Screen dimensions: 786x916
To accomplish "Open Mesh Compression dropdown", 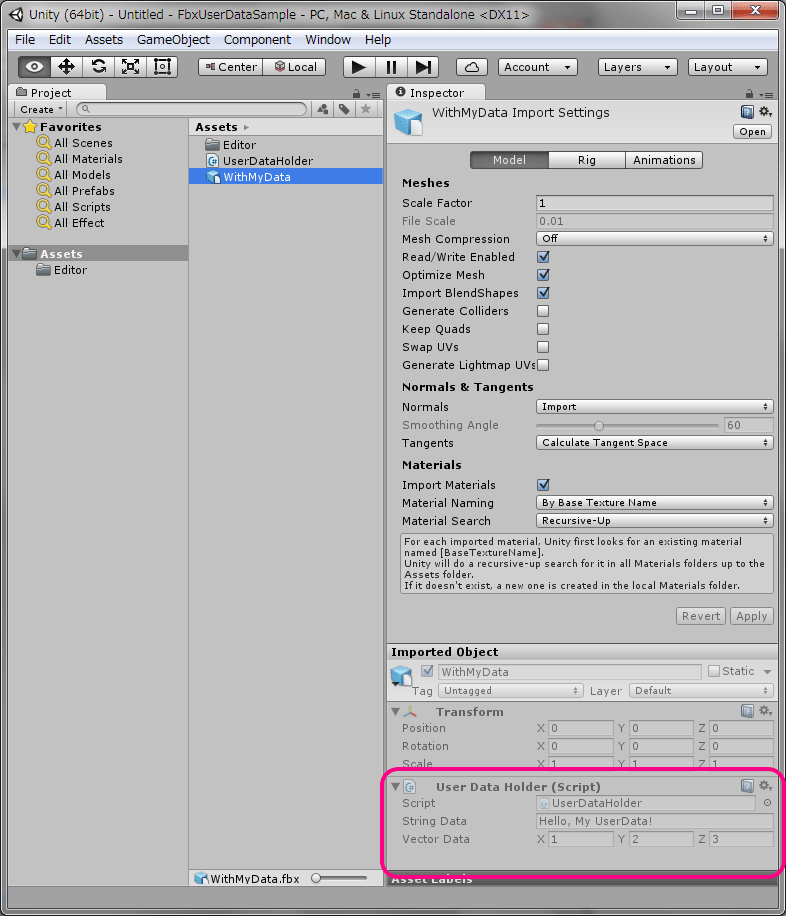I will coord(655,239).
